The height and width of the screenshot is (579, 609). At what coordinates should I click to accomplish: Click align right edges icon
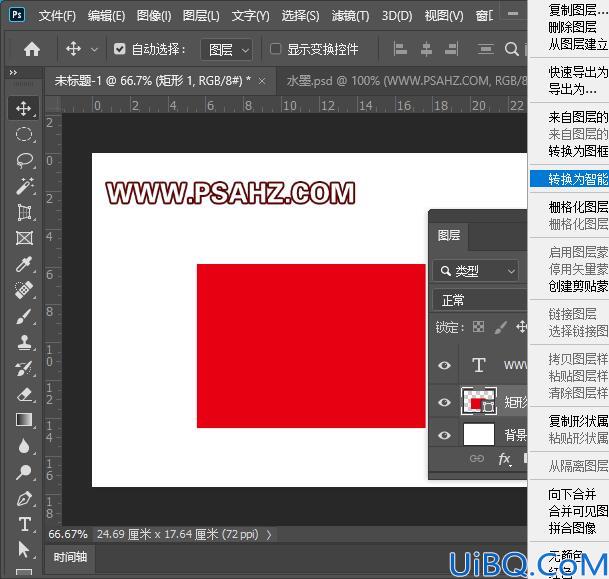click(452, 49)
